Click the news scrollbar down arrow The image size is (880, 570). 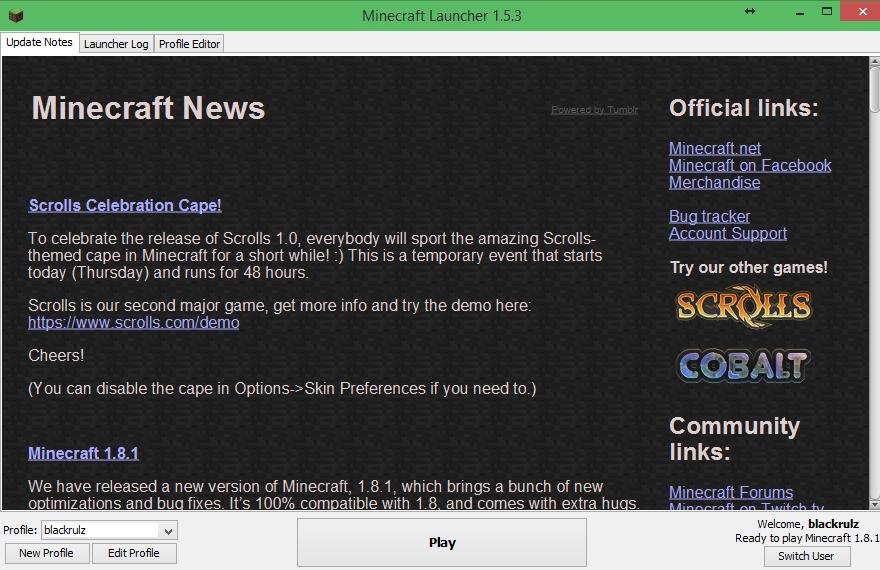tap(874, 505)
